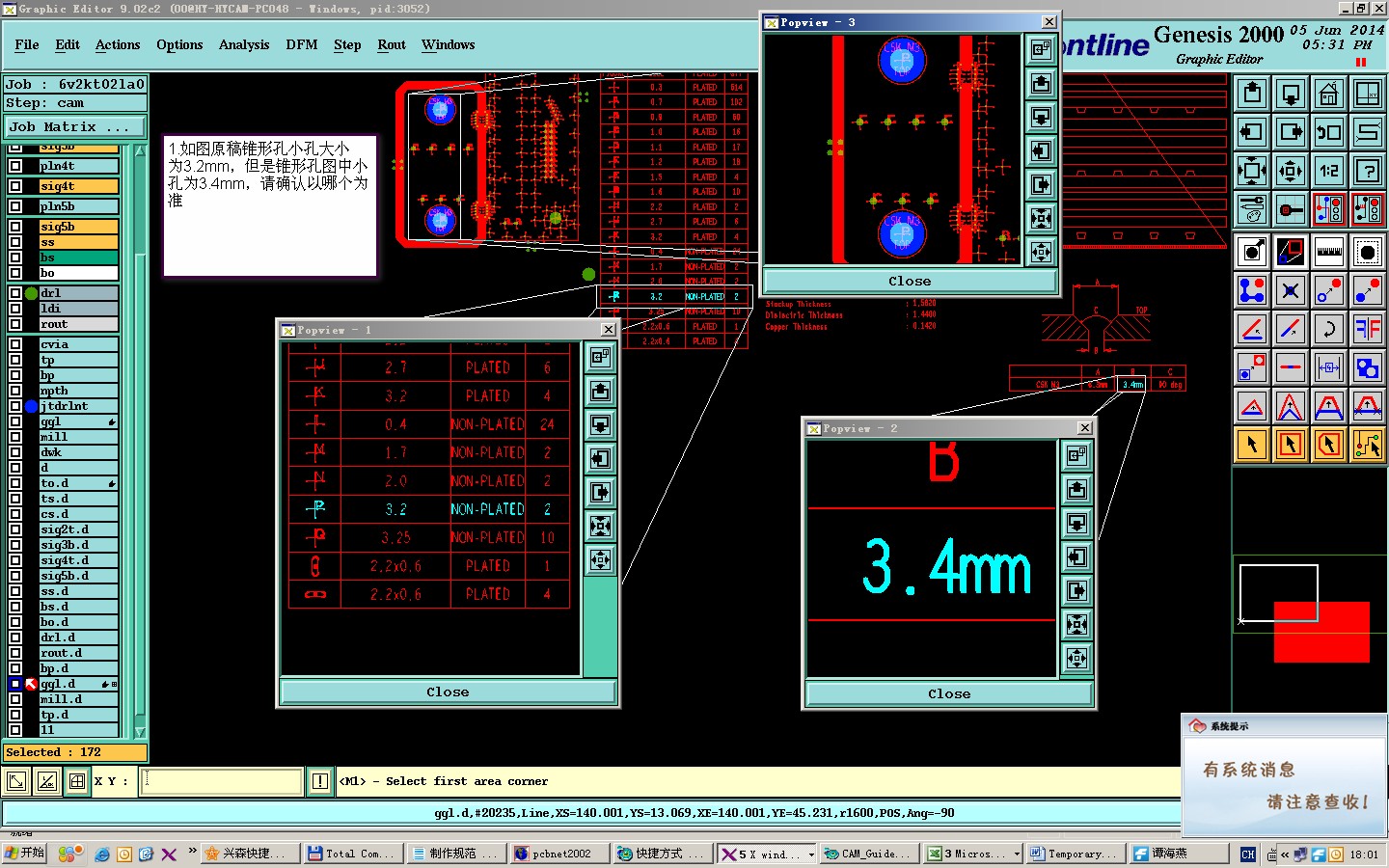Open dropdown arrow of '5 X wind...' taskbar group

point(811,854)
